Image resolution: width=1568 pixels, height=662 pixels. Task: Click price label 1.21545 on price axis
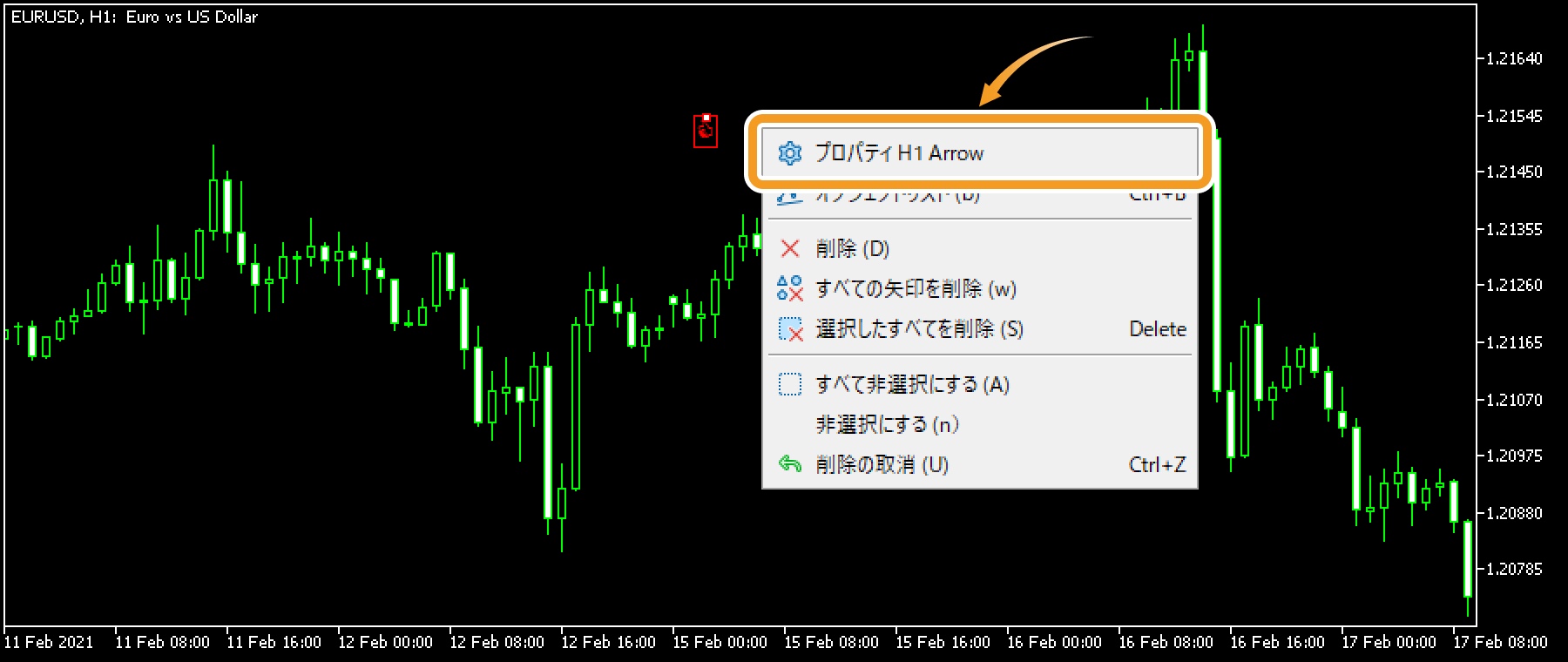[x=1514, y=116]
